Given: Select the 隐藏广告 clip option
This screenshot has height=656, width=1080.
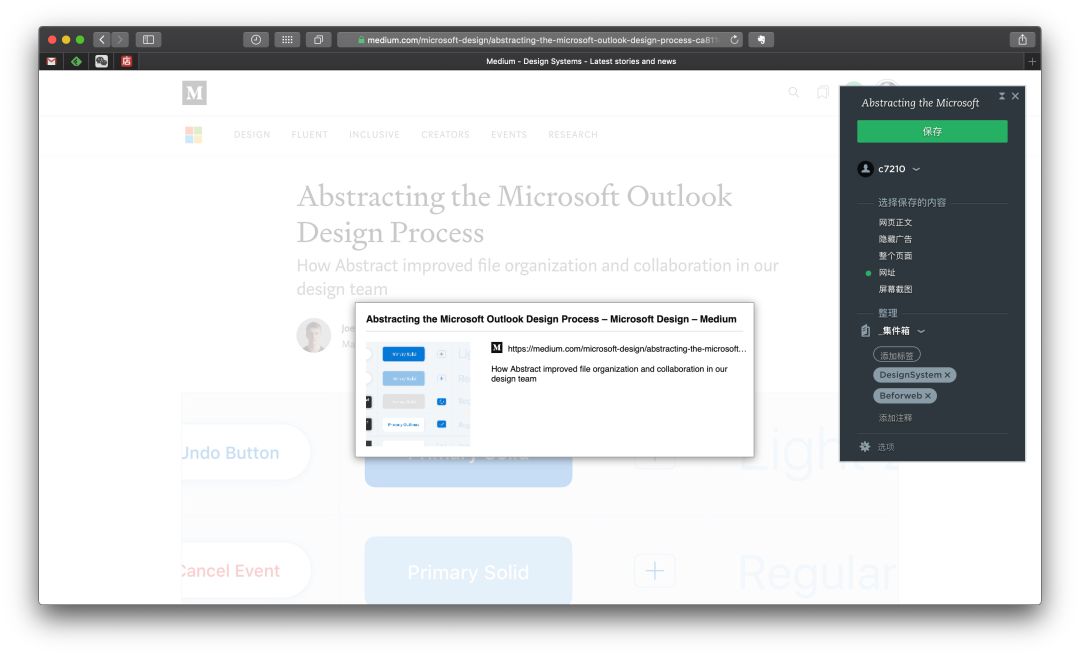Looking at the screenshot, I should [895, 239].
